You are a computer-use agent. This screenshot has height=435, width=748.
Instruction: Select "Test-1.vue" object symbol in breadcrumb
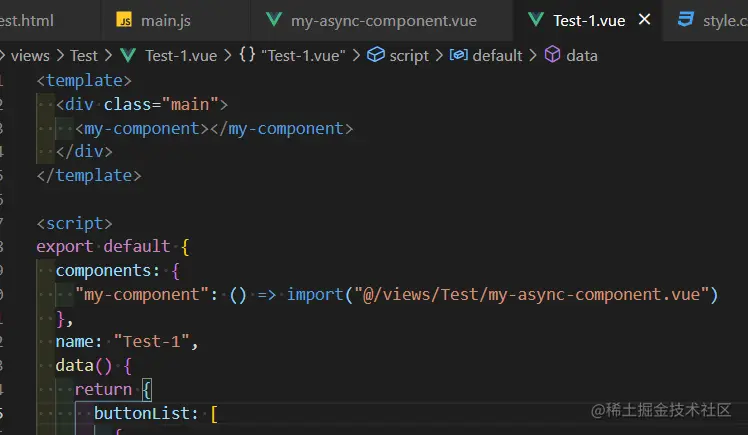click(303, 56)
